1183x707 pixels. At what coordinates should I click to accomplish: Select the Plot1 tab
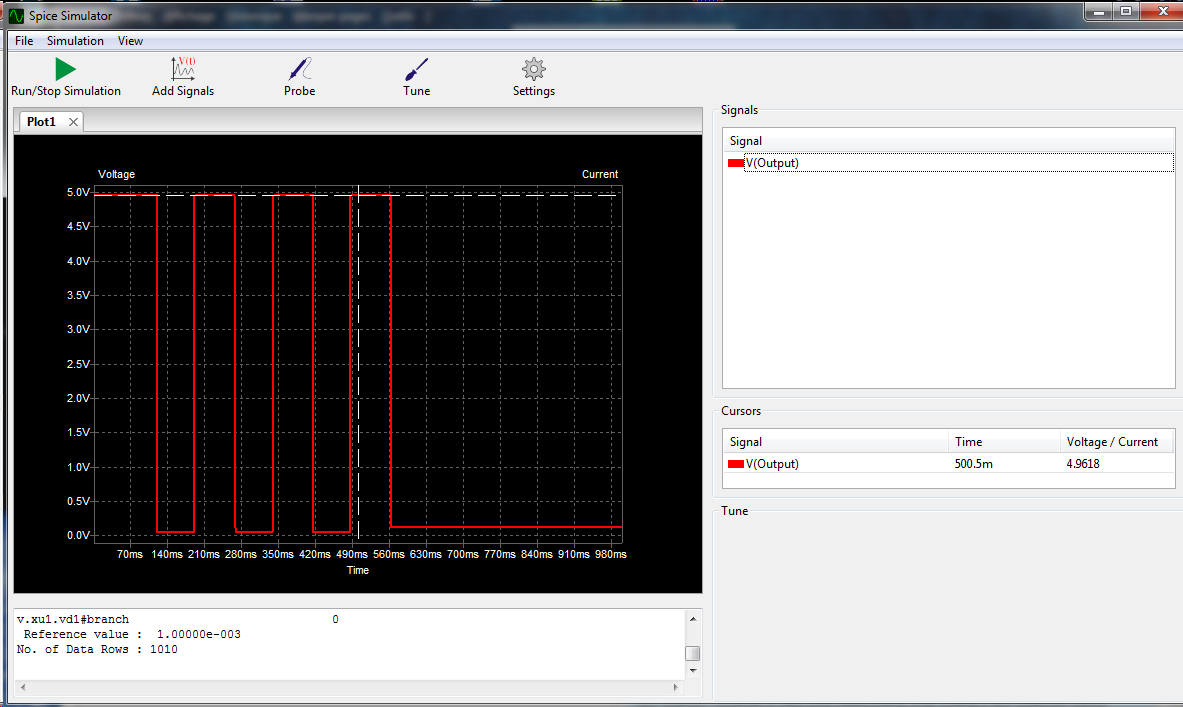click(x=41, y=121)
